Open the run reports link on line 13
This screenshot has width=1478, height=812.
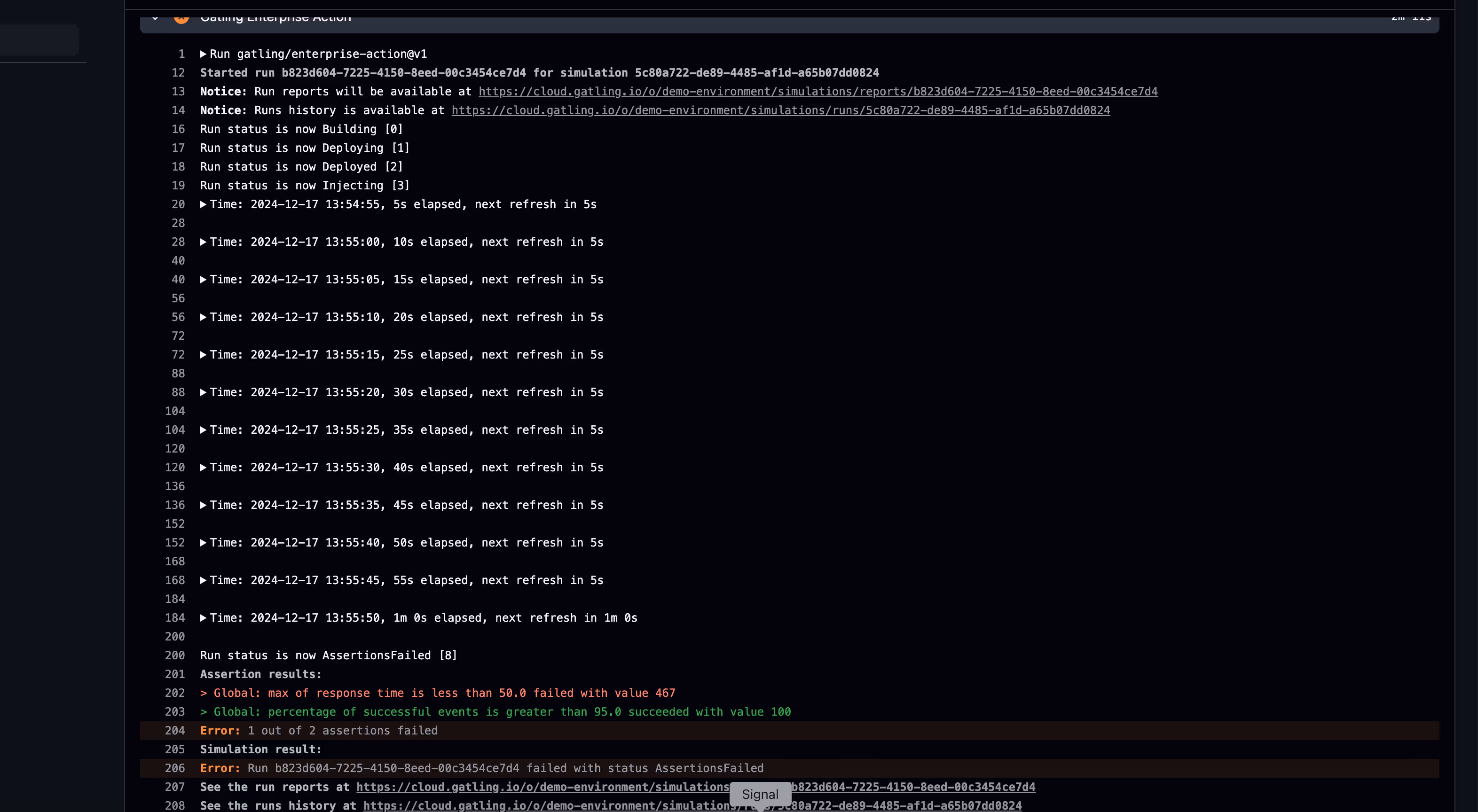point(818,92)
